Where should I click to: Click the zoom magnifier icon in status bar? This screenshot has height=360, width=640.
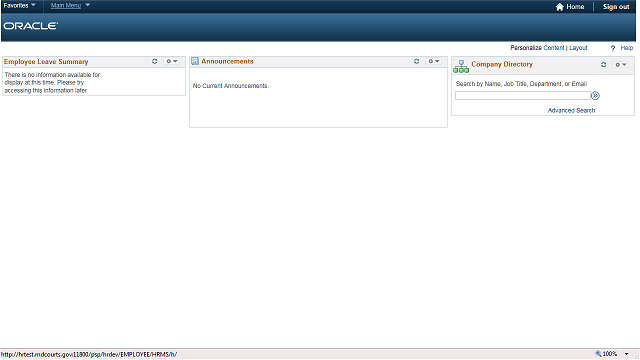point(598,354)
